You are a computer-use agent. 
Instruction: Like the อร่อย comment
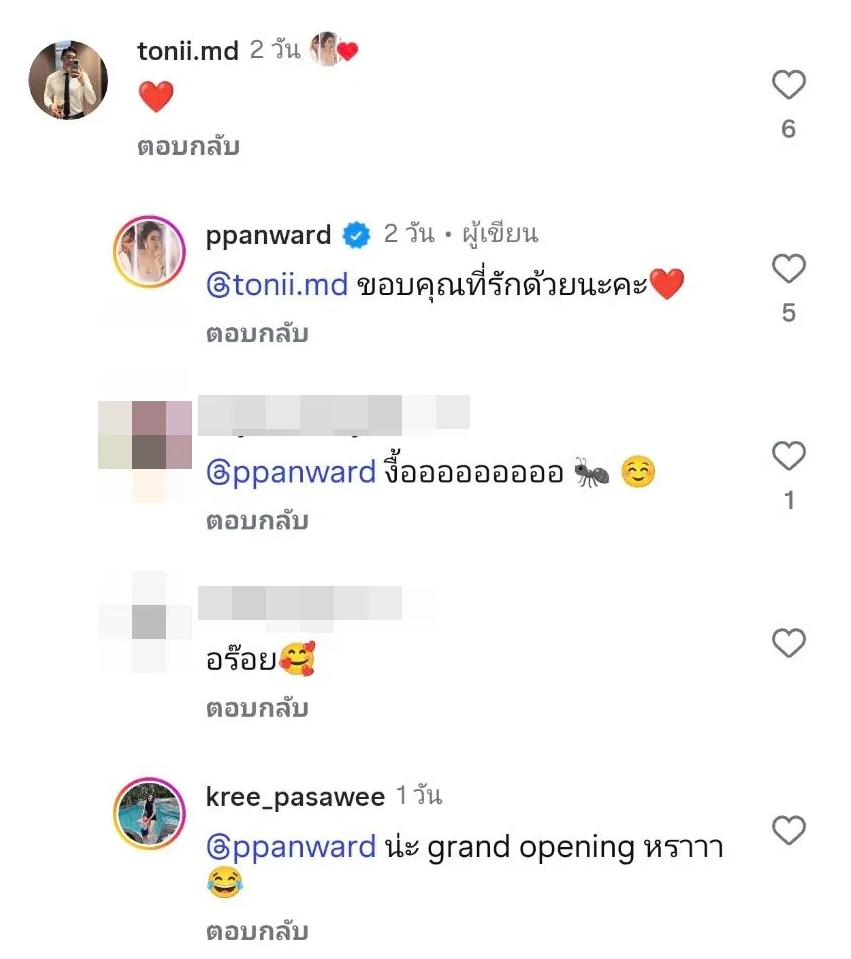(x=789, y=643)
